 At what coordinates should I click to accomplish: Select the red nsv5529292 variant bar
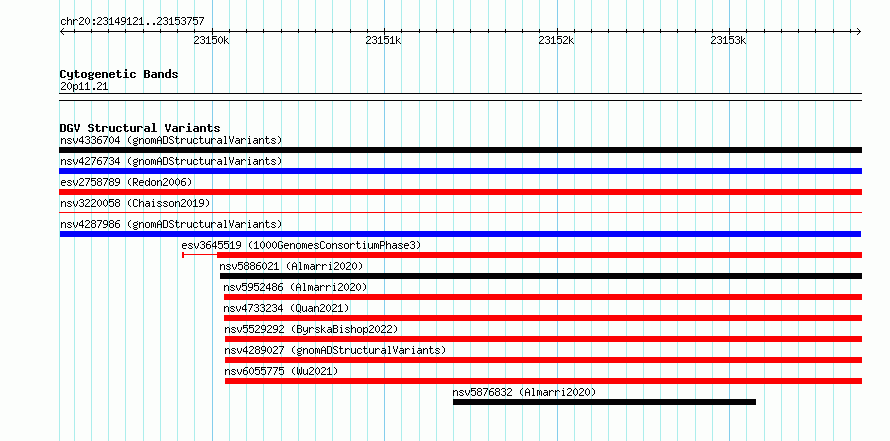[x=543, y=339]
